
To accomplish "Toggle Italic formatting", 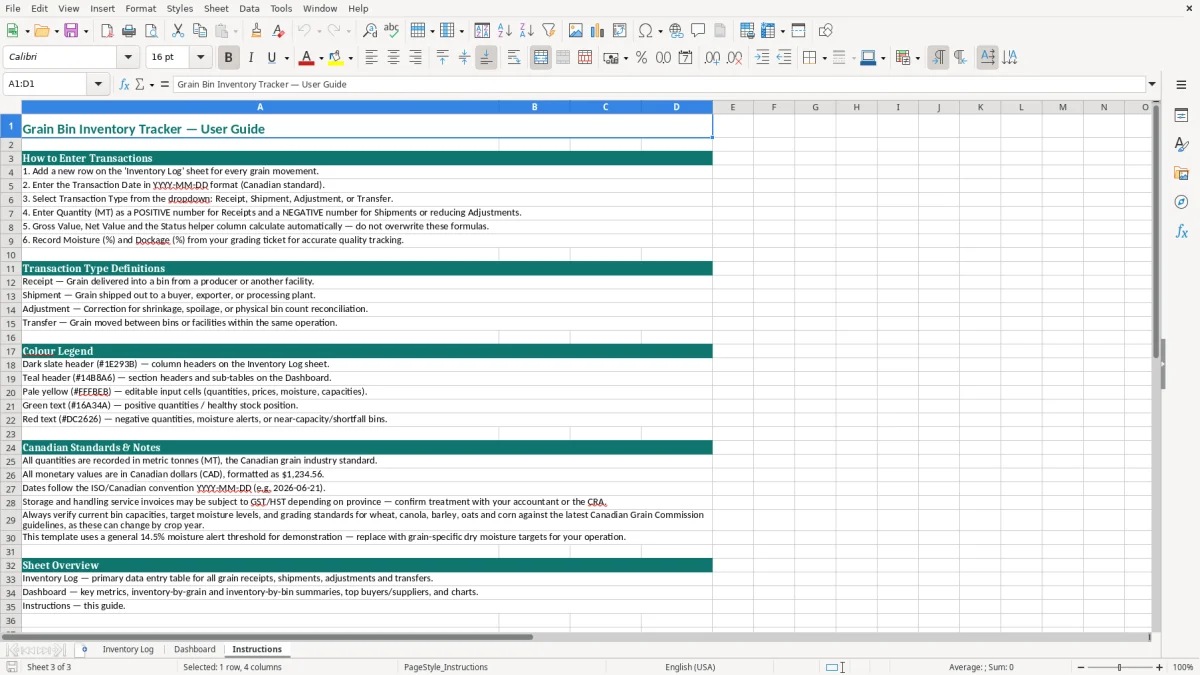I will (x=250, y=58).
